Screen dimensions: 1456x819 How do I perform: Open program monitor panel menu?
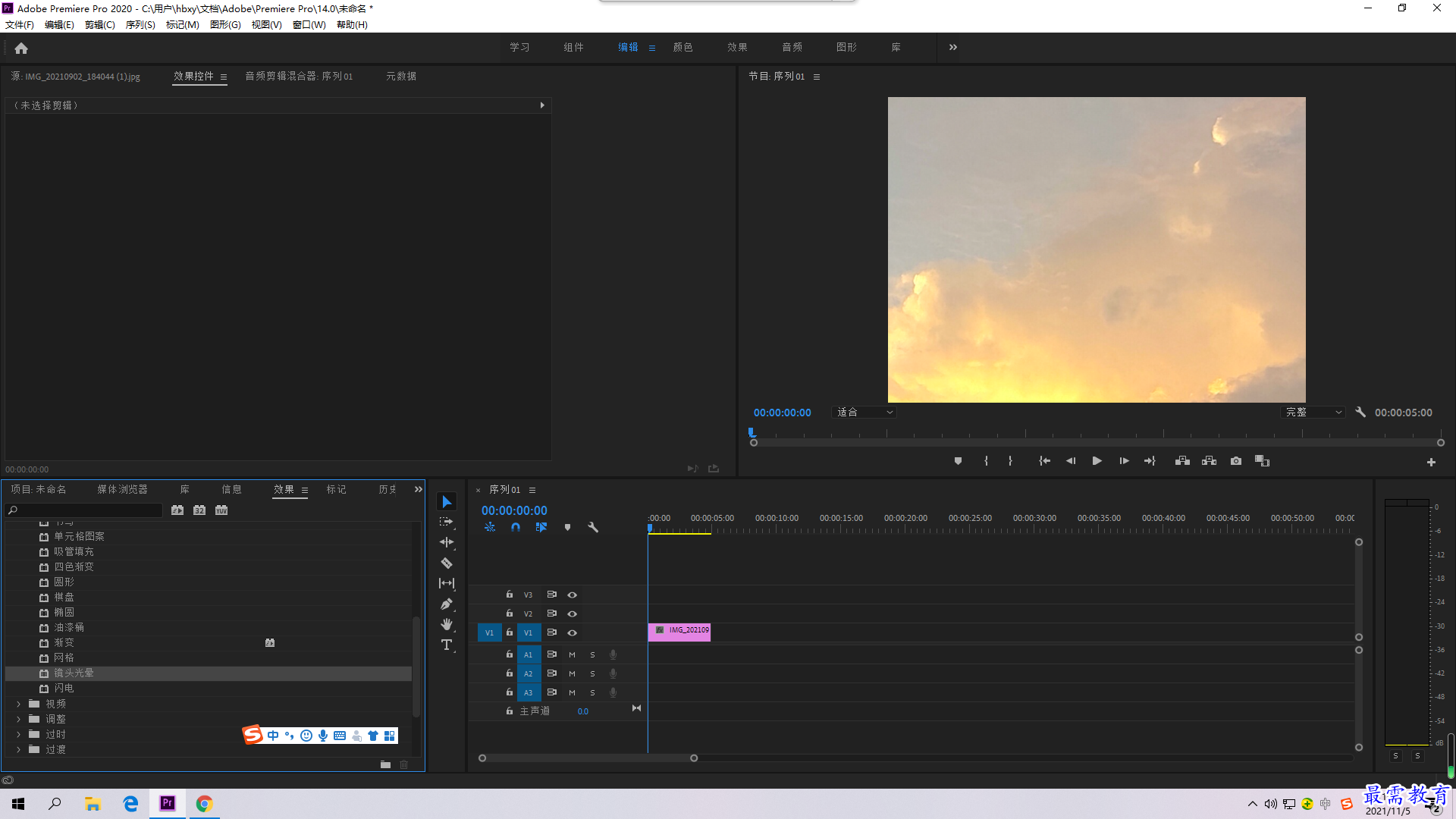point(817,77)
